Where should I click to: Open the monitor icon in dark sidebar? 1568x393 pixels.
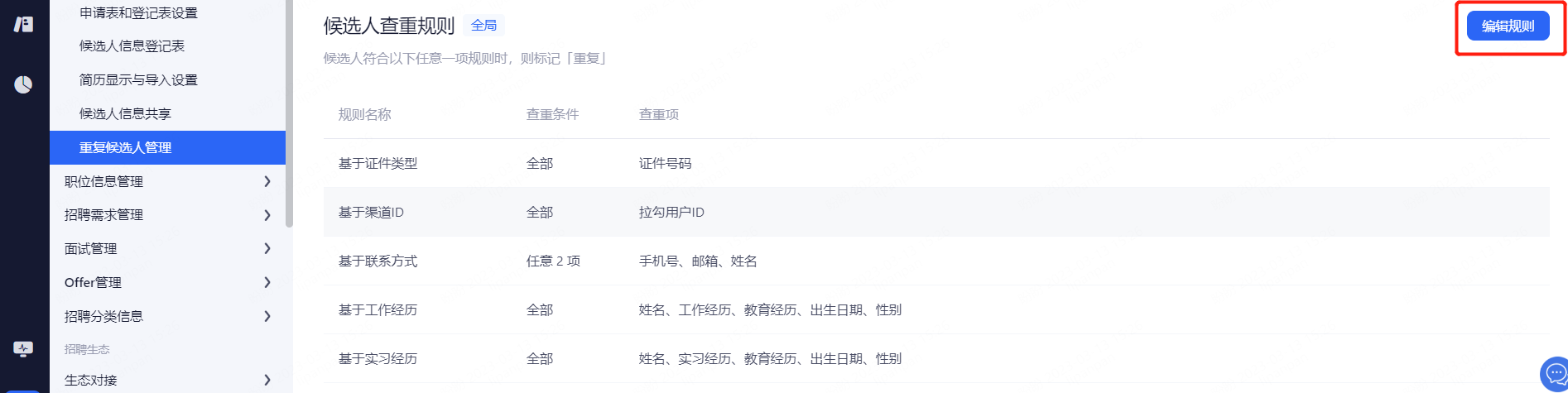pos(23,349)
